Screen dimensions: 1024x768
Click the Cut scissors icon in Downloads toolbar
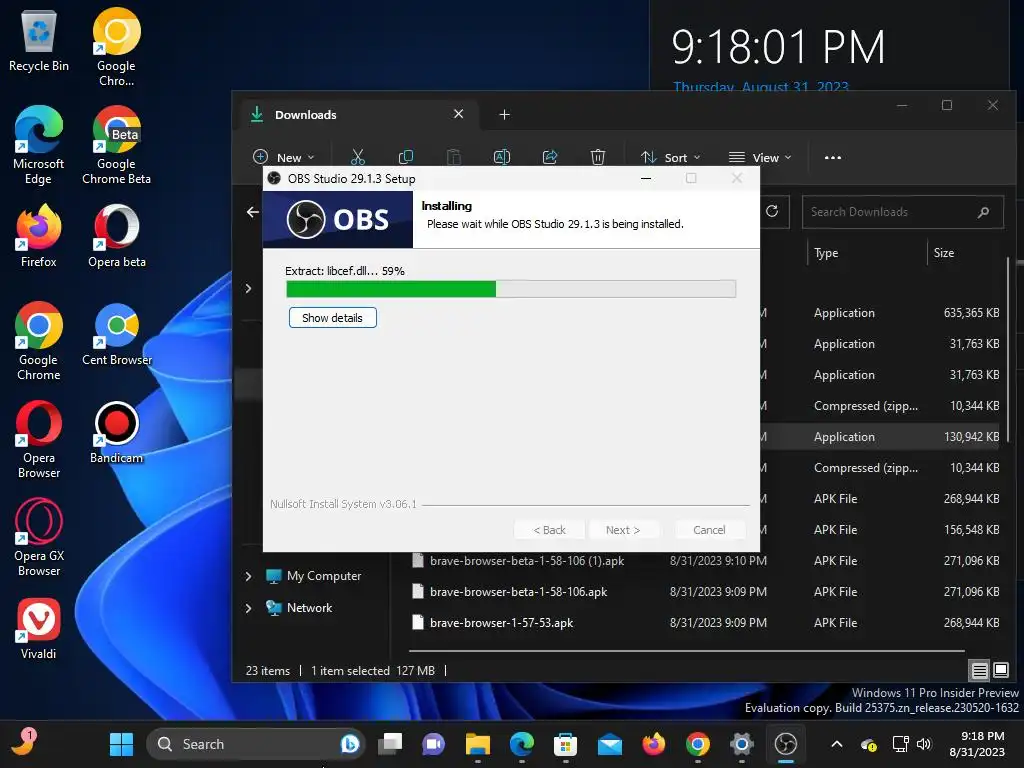click(357, 157)
